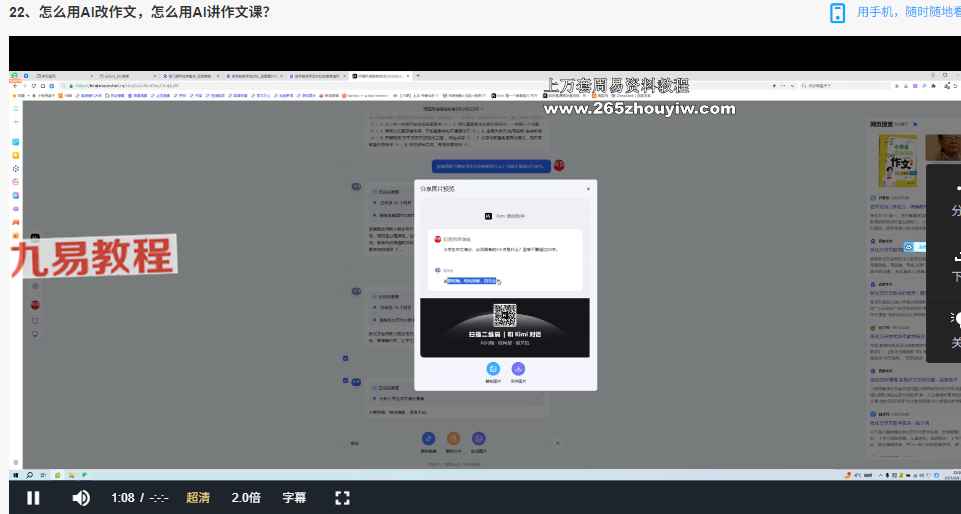Mute the video volume
Screen dimensions: 961x514
81,497
